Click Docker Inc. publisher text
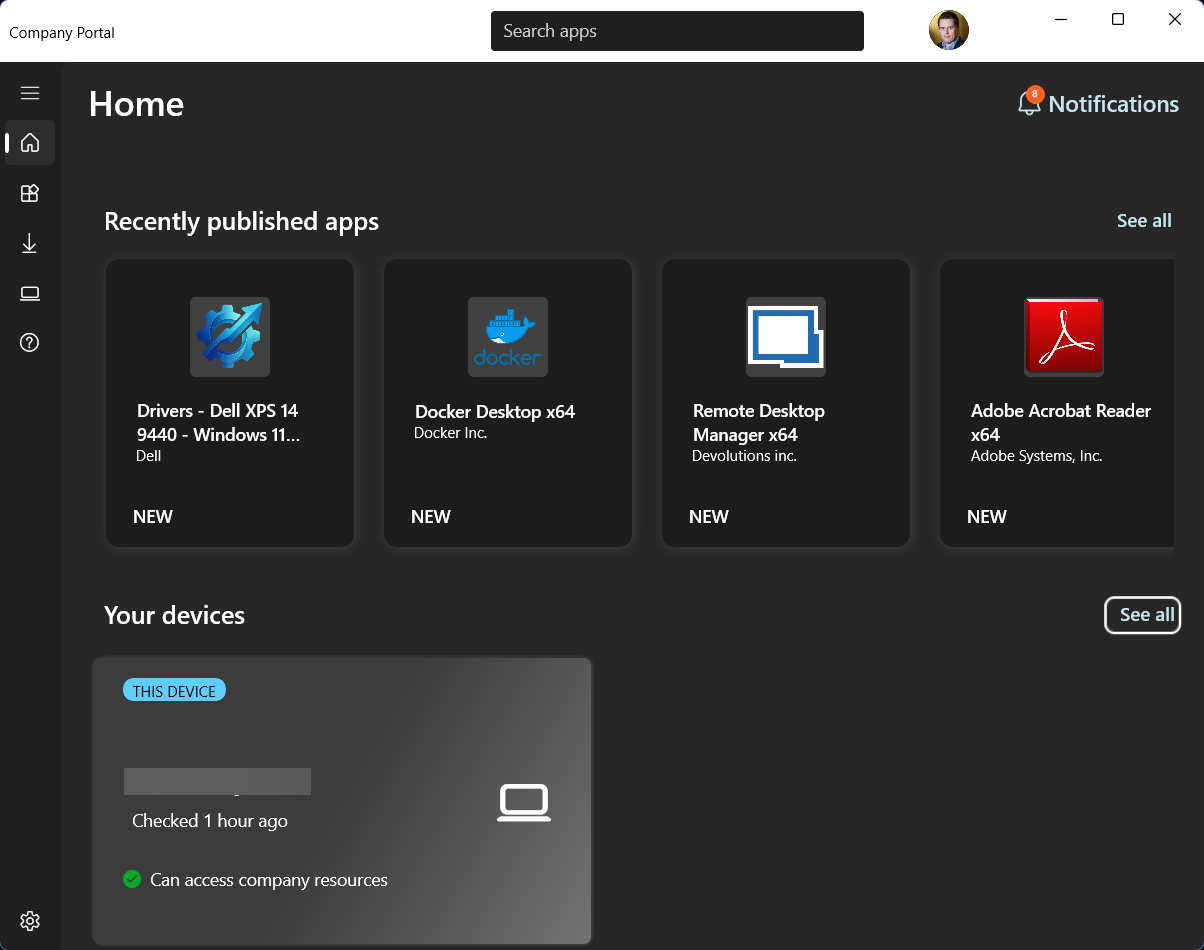The height and width of the screenshot is (950, 1204). pyautogui.click(x=451, y=433)
